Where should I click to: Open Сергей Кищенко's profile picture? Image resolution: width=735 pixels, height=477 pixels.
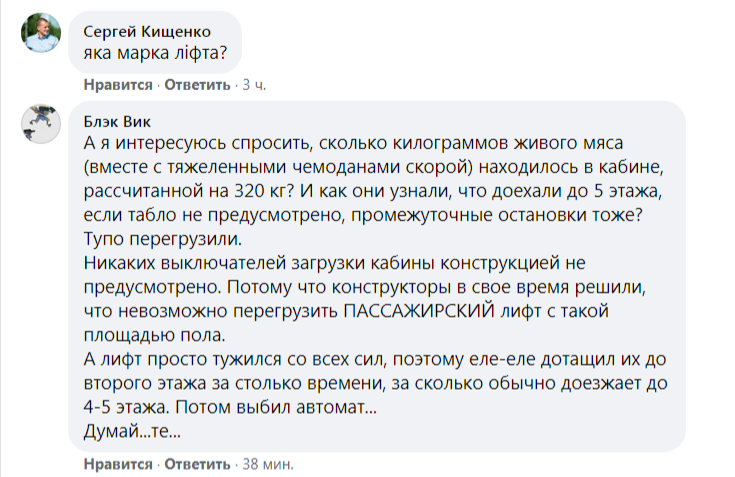point(39,38)
